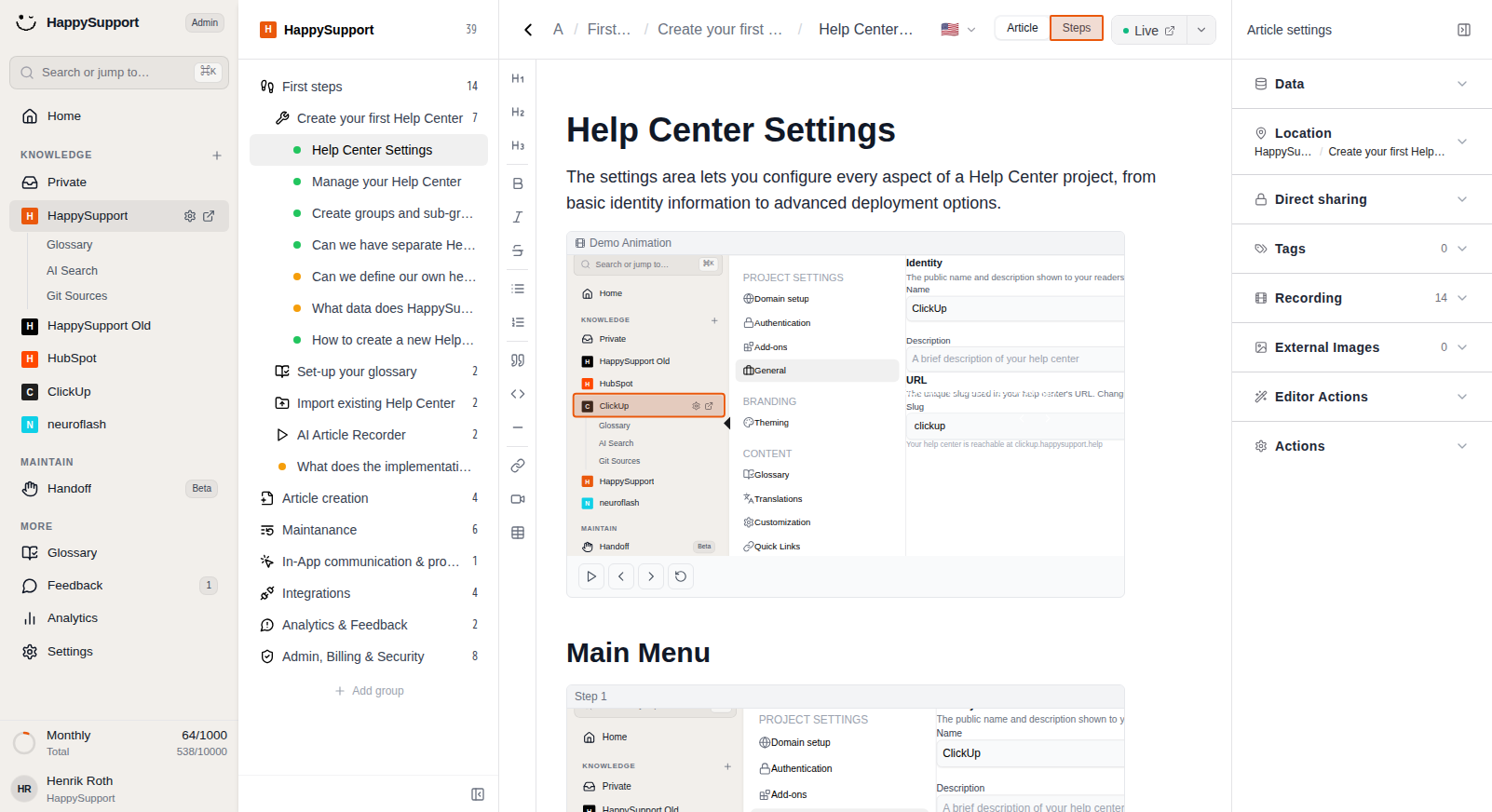Switch to Article view
This screenshot has width=1492, height=812.
pos(1022,28)
